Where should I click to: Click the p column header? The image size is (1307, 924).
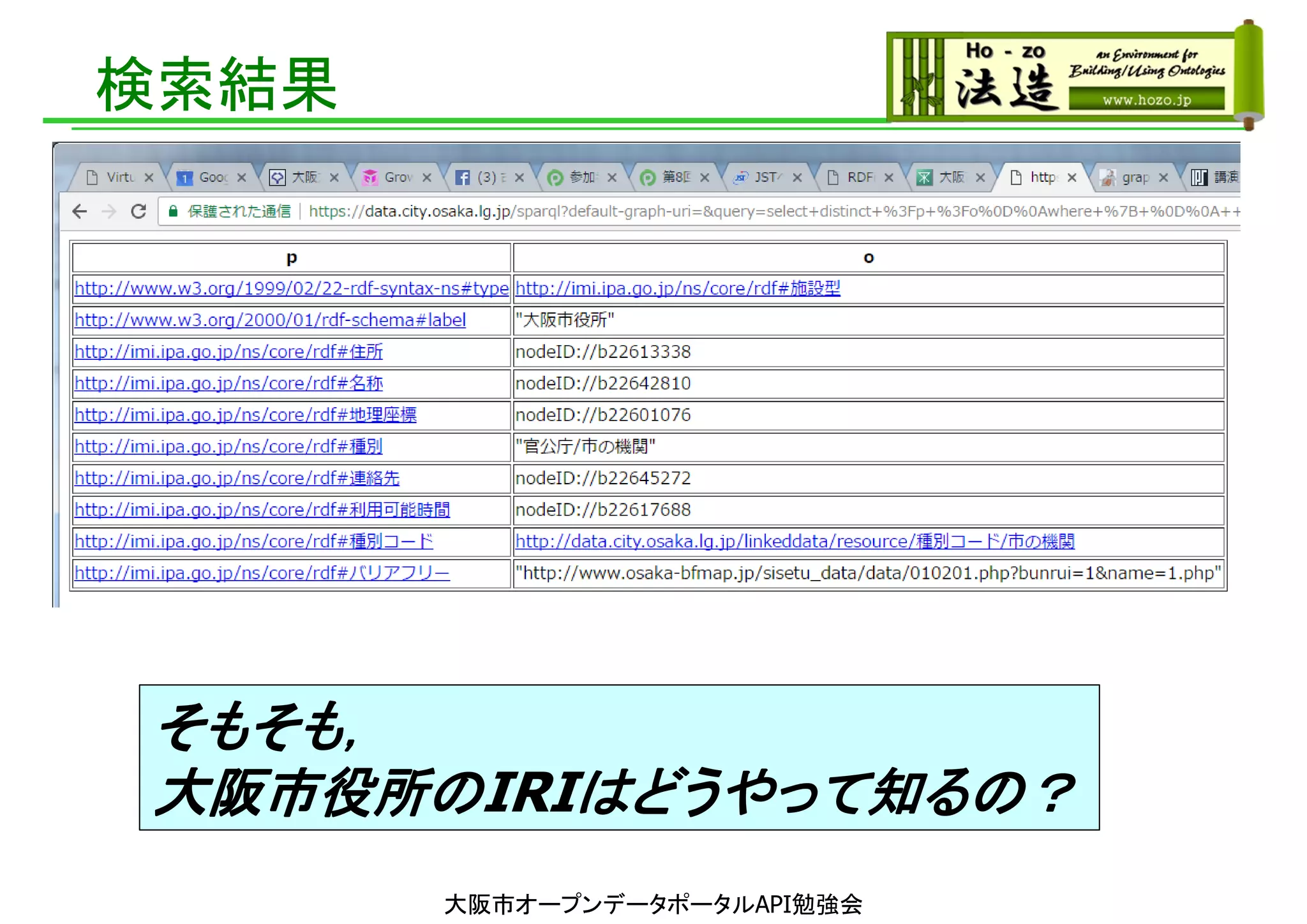pos(292,258)
